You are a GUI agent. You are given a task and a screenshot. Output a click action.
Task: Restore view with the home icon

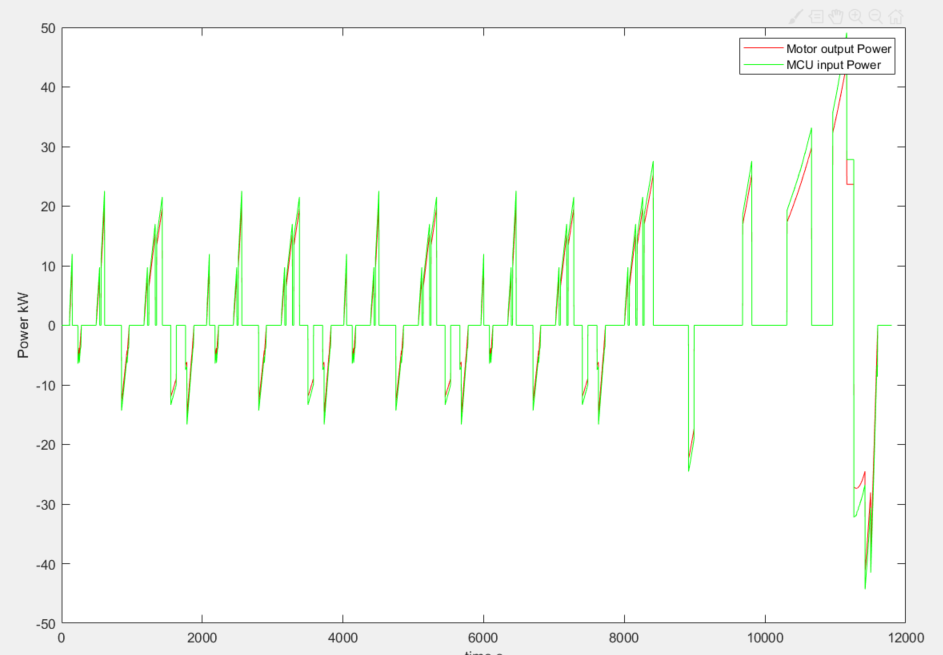point(896,17)
